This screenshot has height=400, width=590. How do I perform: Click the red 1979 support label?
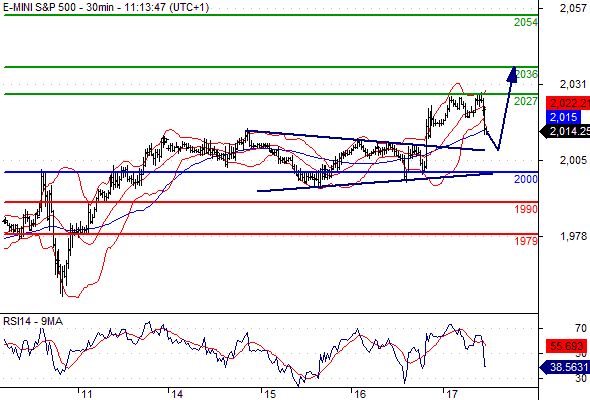click(x=526, y=240)
